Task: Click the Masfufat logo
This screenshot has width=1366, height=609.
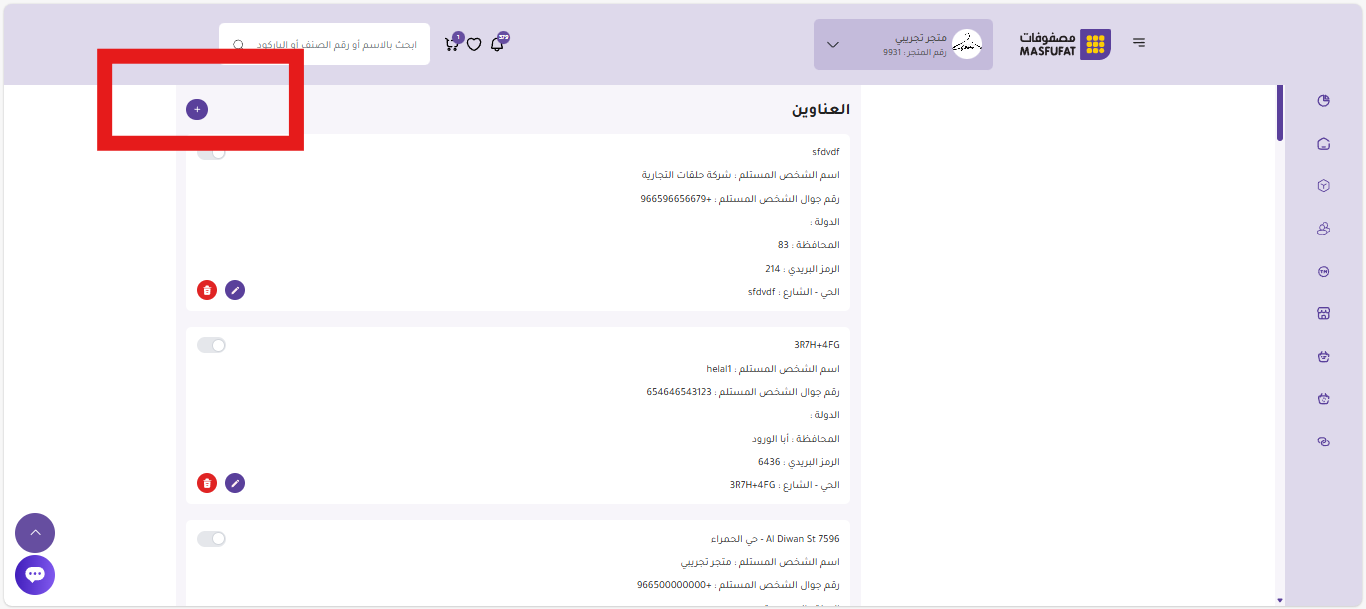Action: [1065, 44]
